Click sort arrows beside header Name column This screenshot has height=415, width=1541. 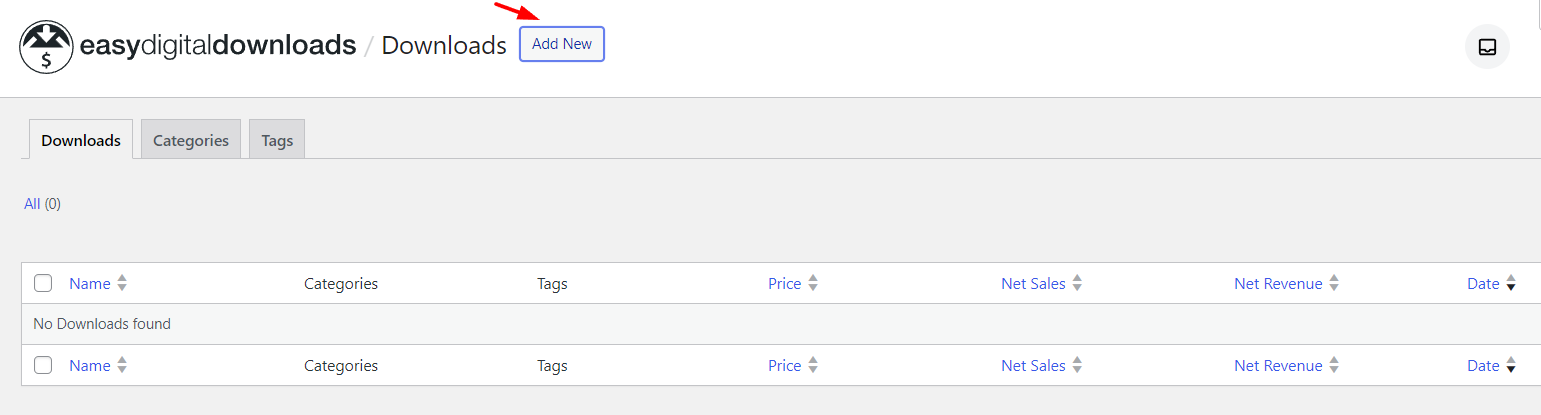point(122,284)
